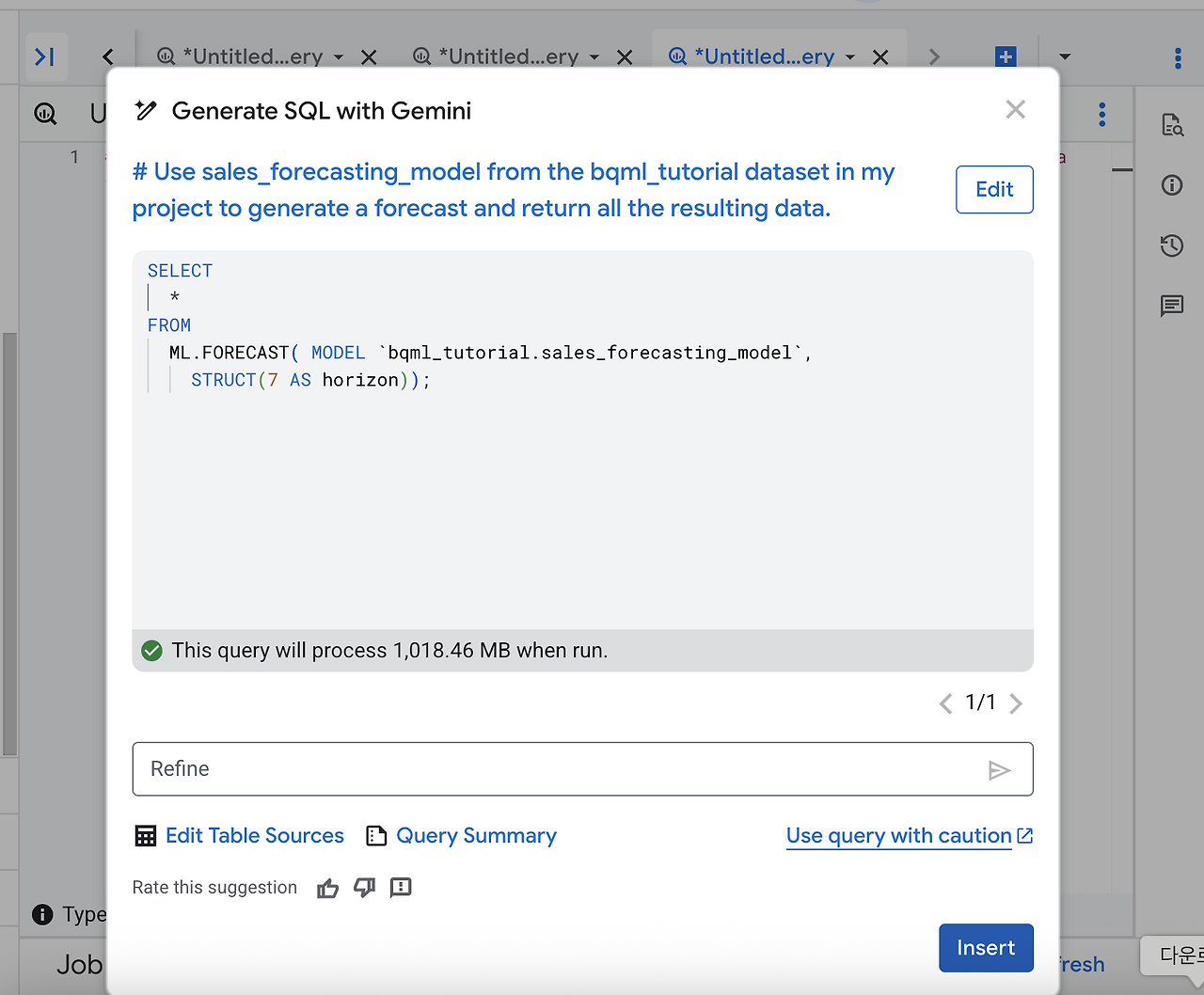The width and height of the screenshot is (1204, 995).
Task: Open the data search side panel icon
Action: [1172, 125]
